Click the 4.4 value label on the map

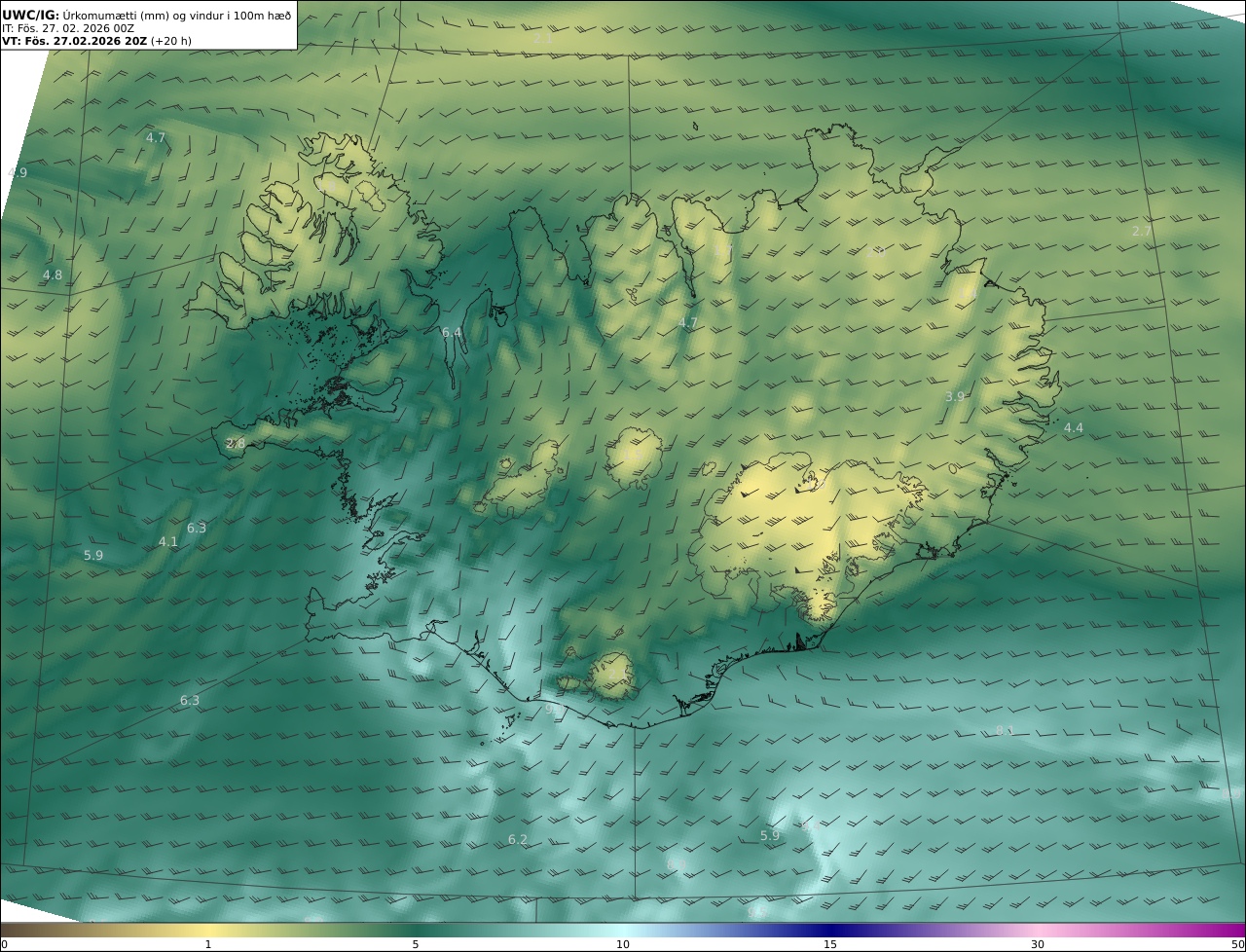[x=1073, y=427]
